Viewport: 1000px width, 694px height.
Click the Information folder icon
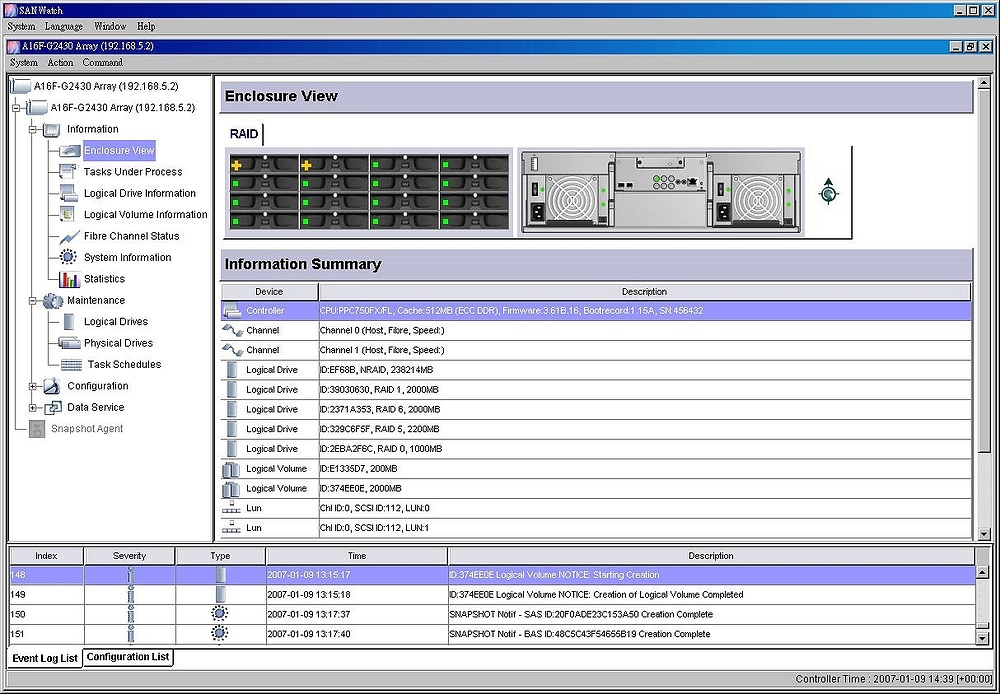click(x=52, y=129)
